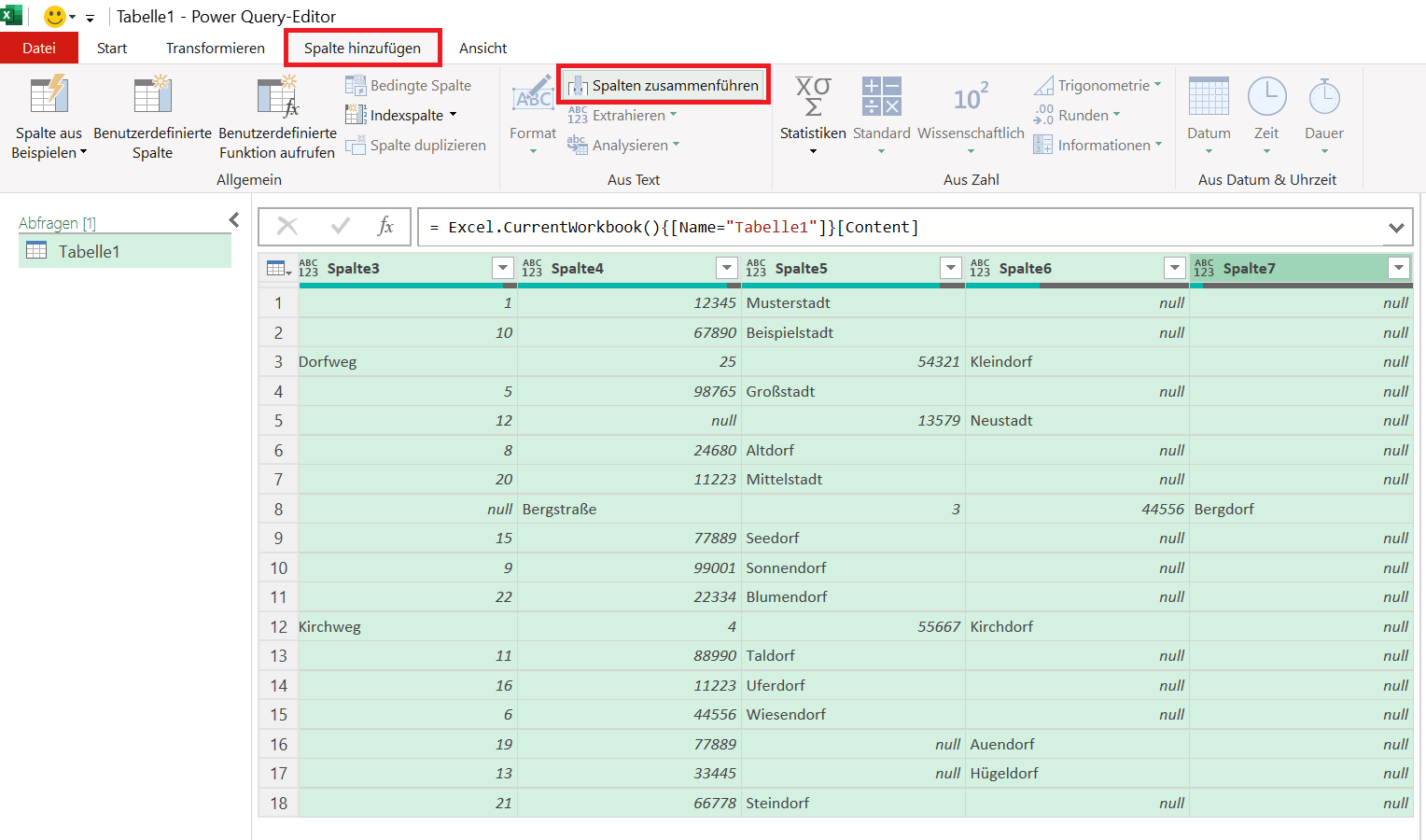Click the Hügeldorf cell

(x=1077, y=774)
